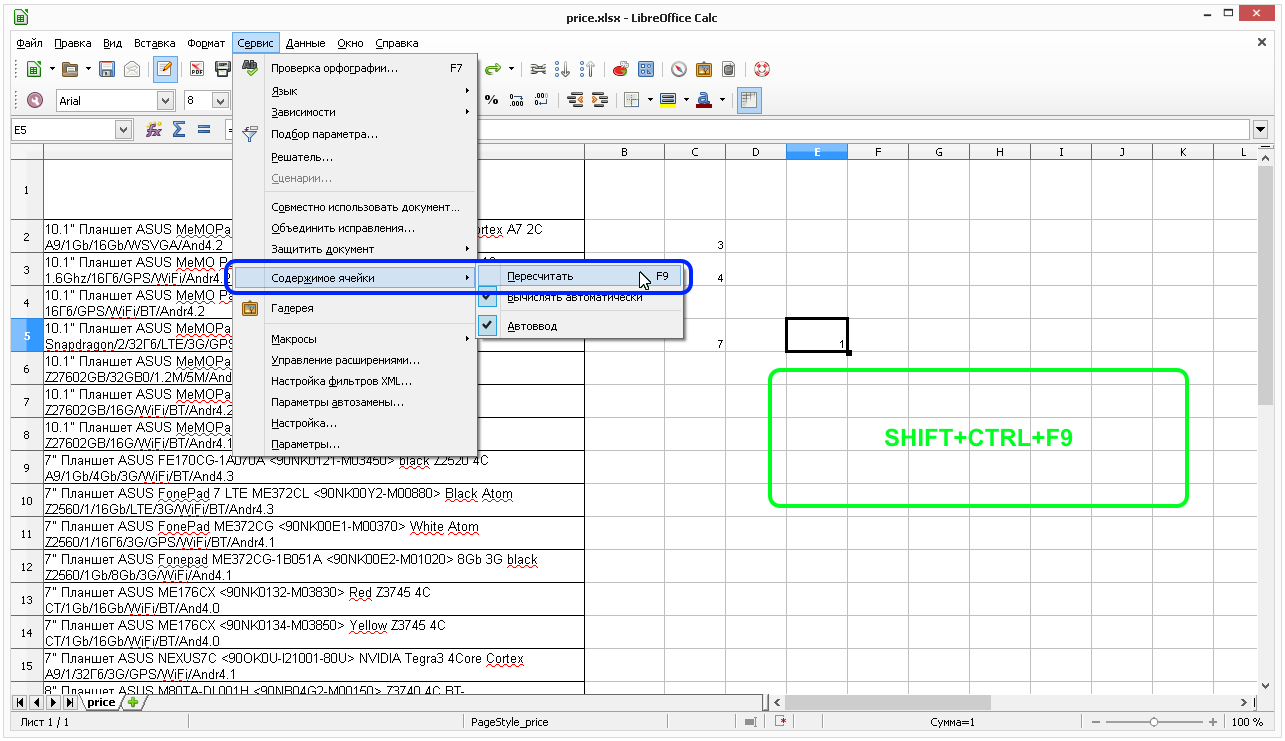
Task: Expand the Язык submenu
Action: pos(355,91)
